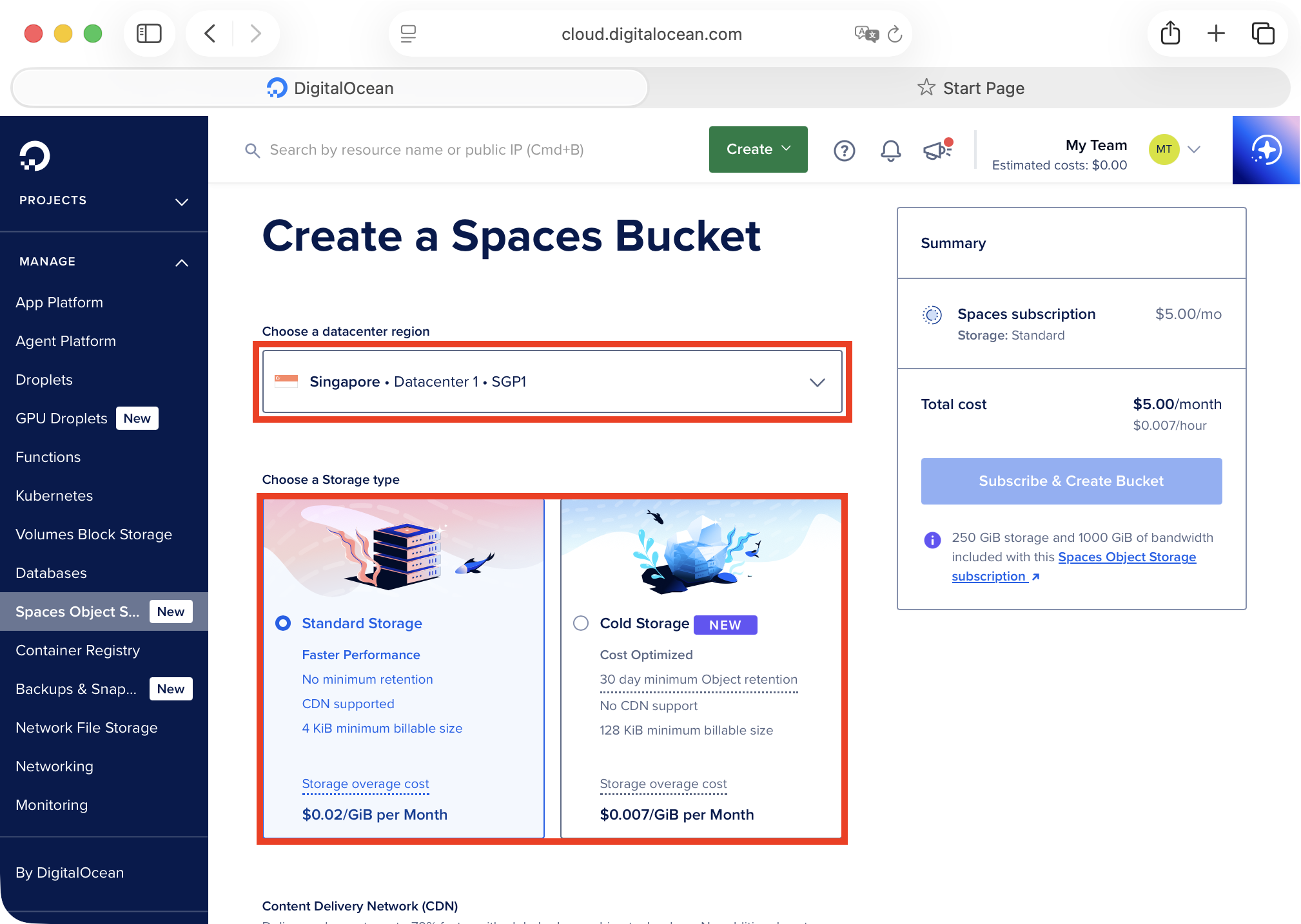
Task: Click the Safari sidebar toggle icon
Action: (149, 34)
